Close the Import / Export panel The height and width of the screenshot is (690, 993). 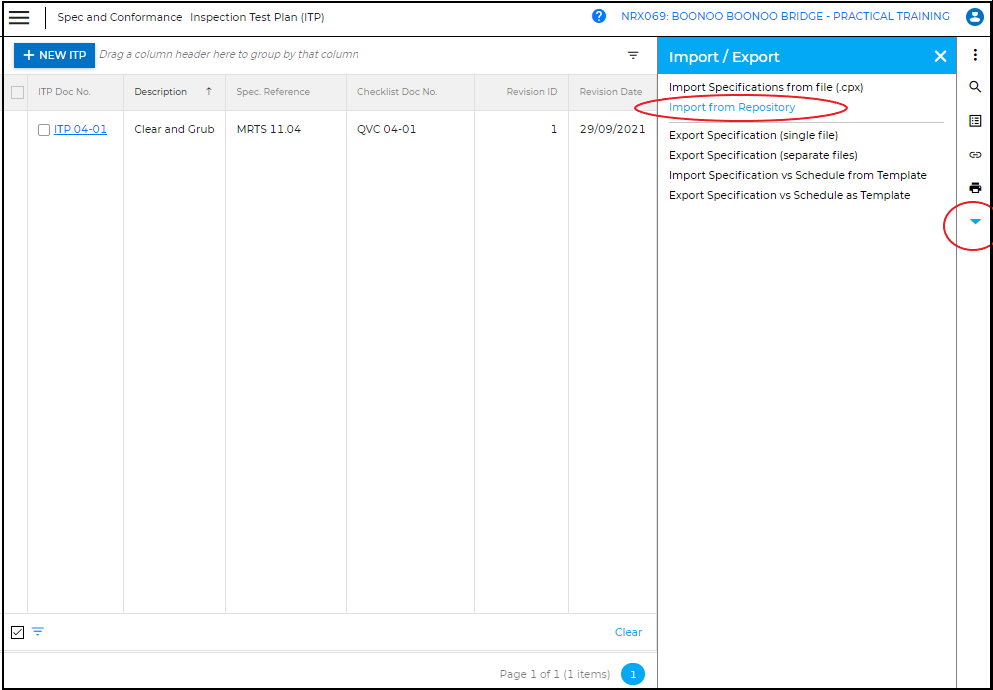pyautogui.click(x=940, y=57)
